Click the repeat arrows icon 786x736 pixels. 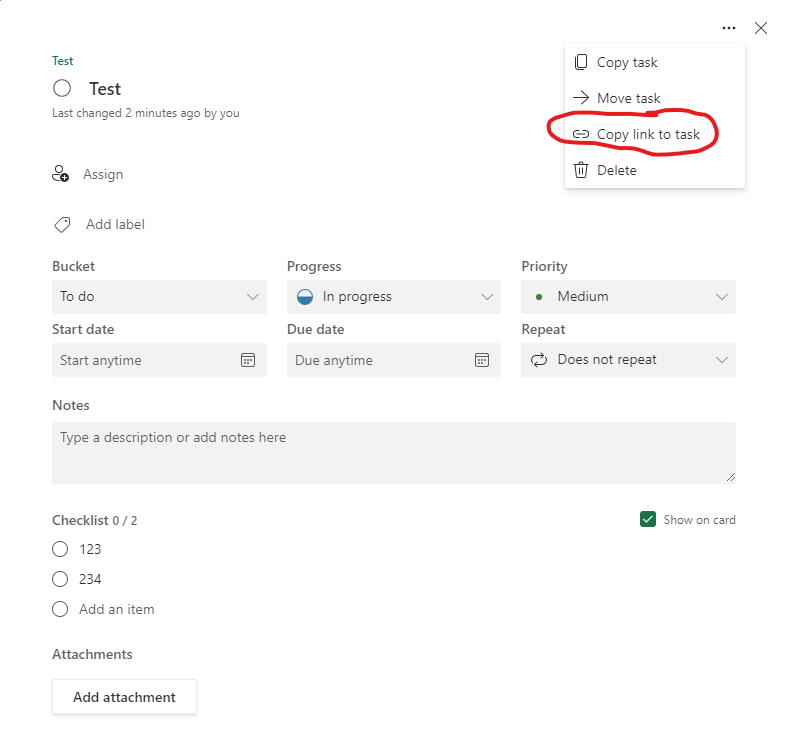click(539, 360)
